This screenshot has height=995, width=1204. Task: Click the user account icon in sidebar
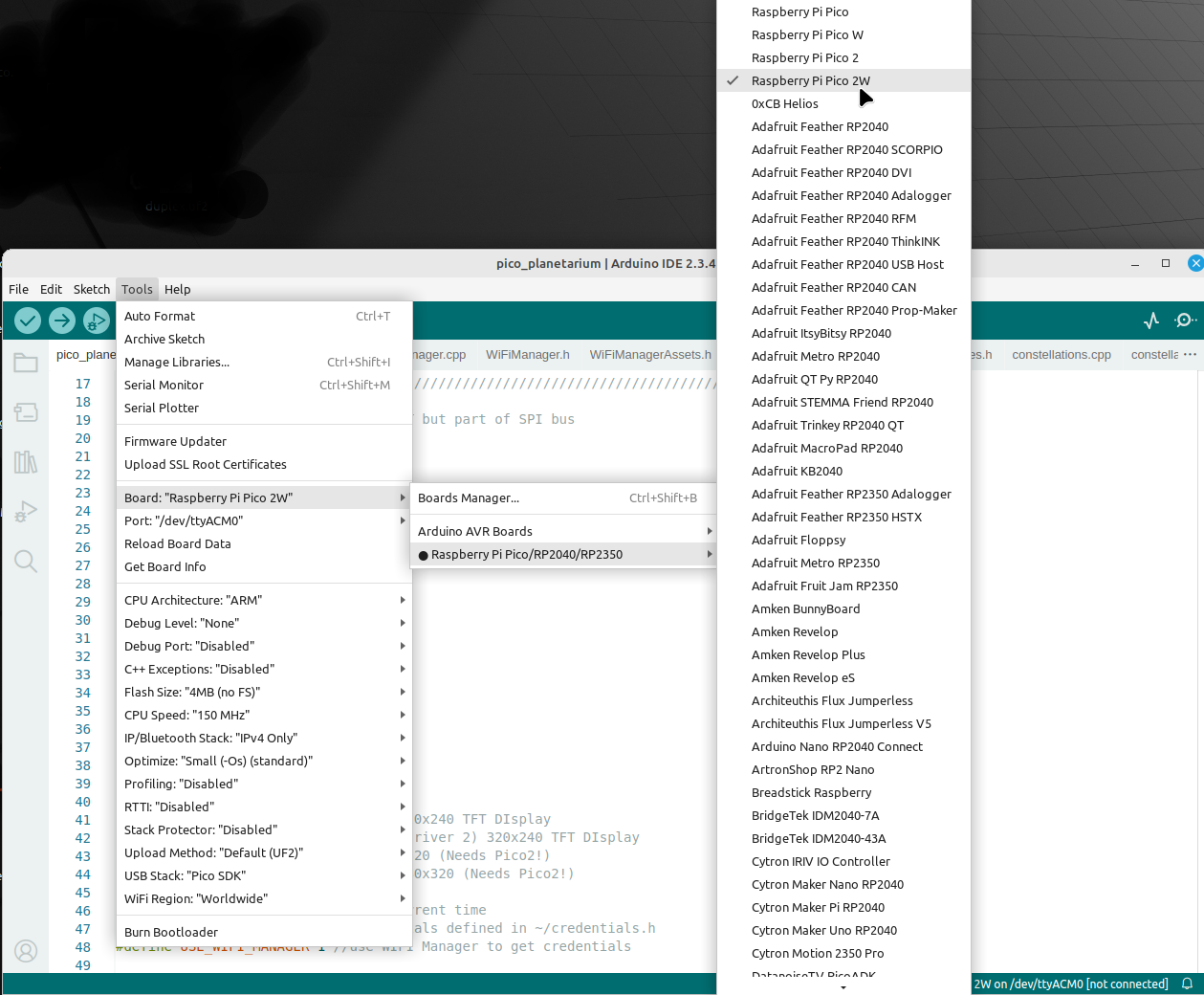pyautogui.click(x=26, y=951)
